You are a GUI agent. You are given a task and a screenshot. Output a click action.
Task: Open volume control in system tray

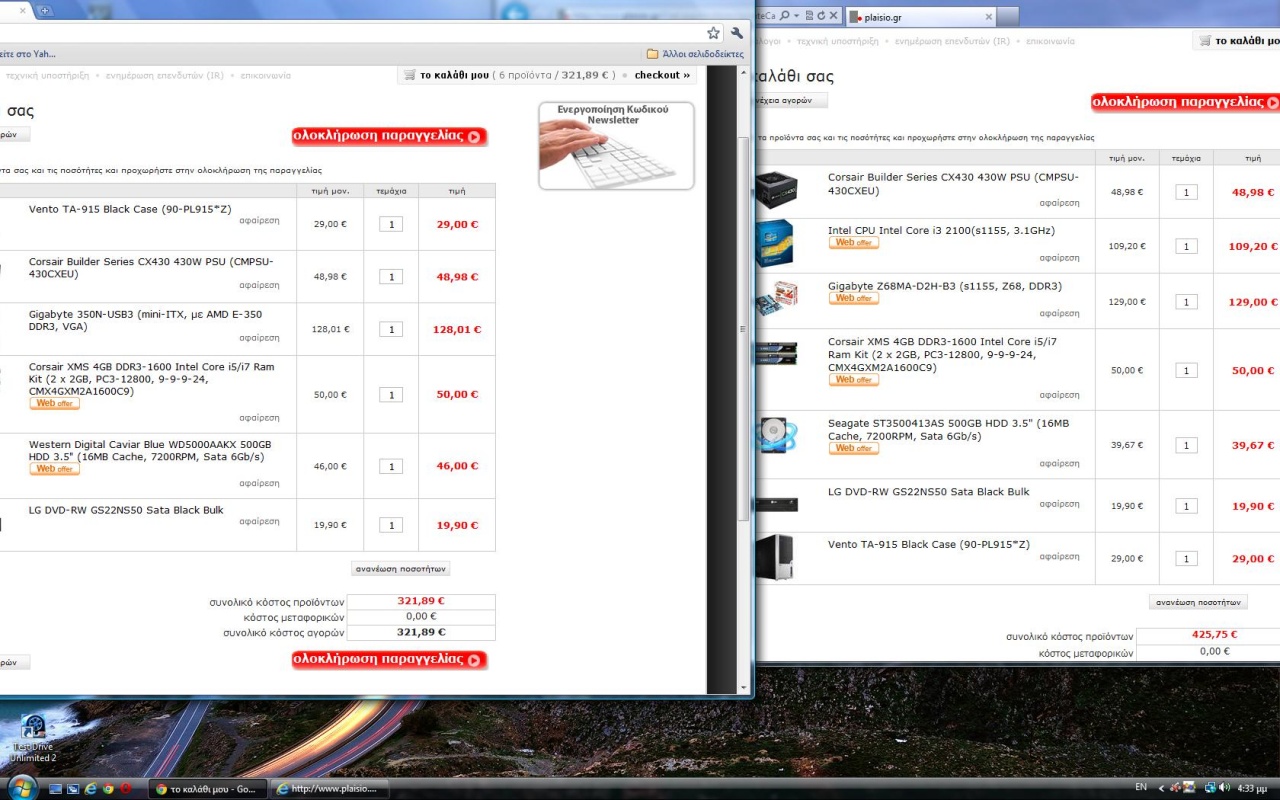click(1224, 788)
